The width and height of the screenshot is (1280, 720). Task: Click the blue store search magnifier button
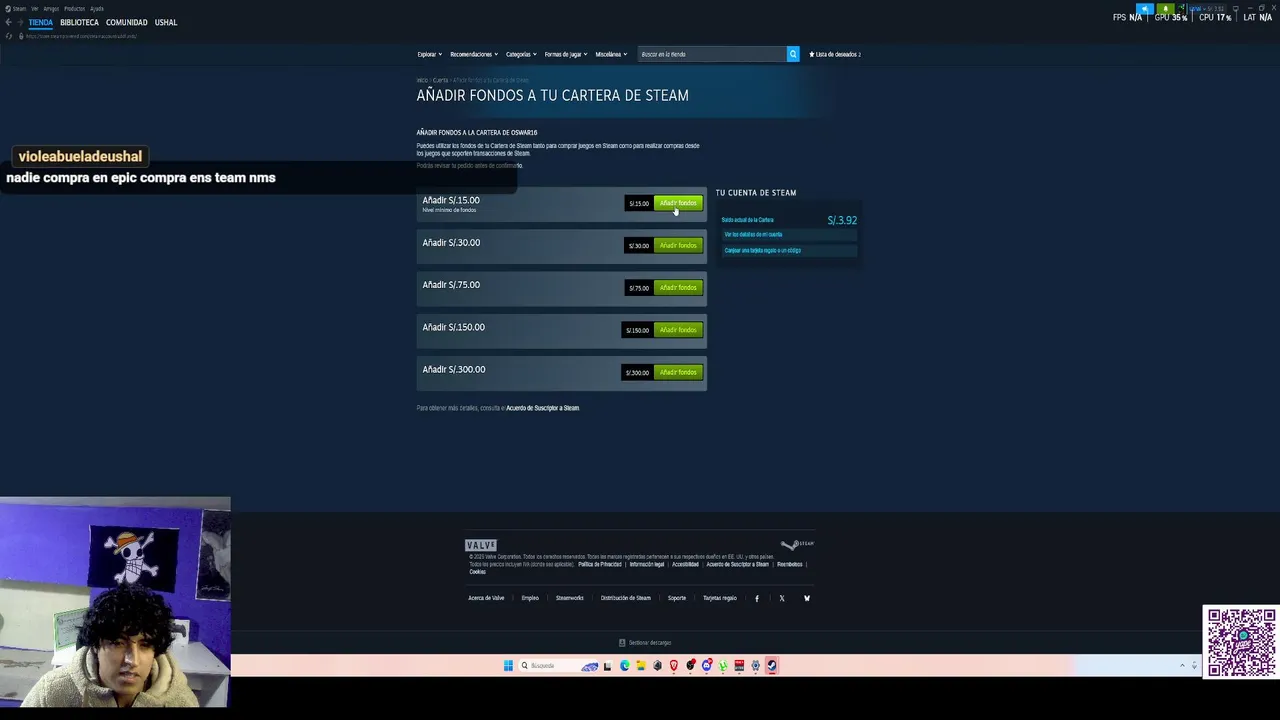pyautogui.click(x=793, y=54)
